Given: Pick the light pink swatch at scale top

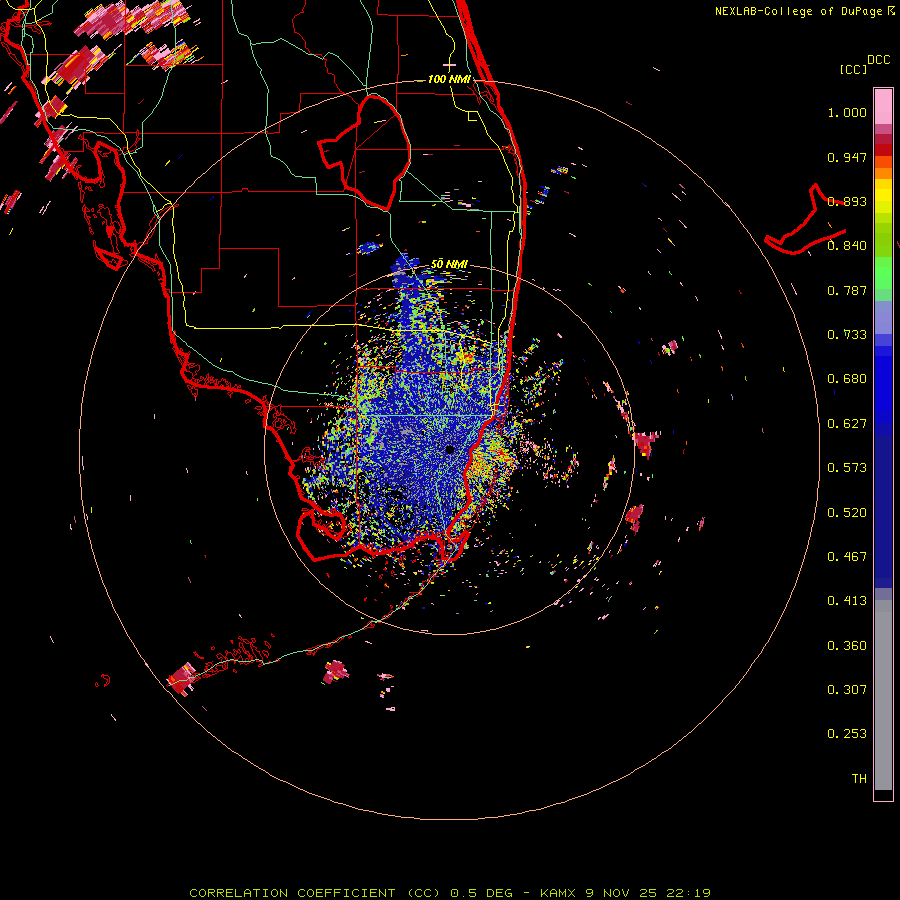Looking at the screenshot, I should [x=883, y=107].
